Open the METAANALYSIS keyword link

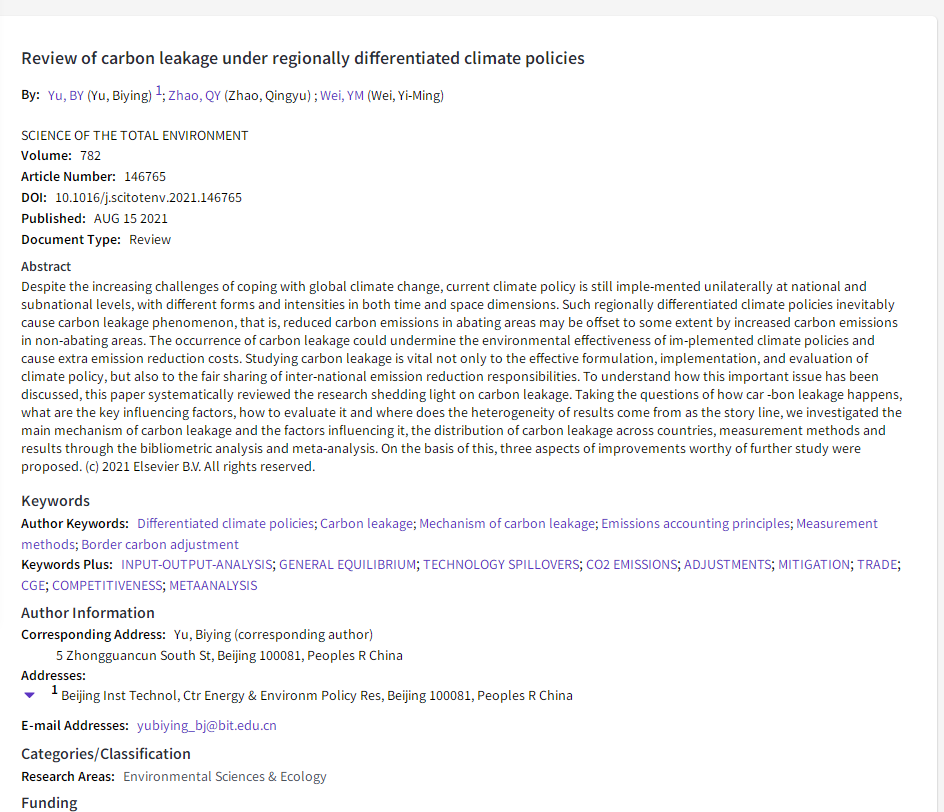tap(213, 586)
